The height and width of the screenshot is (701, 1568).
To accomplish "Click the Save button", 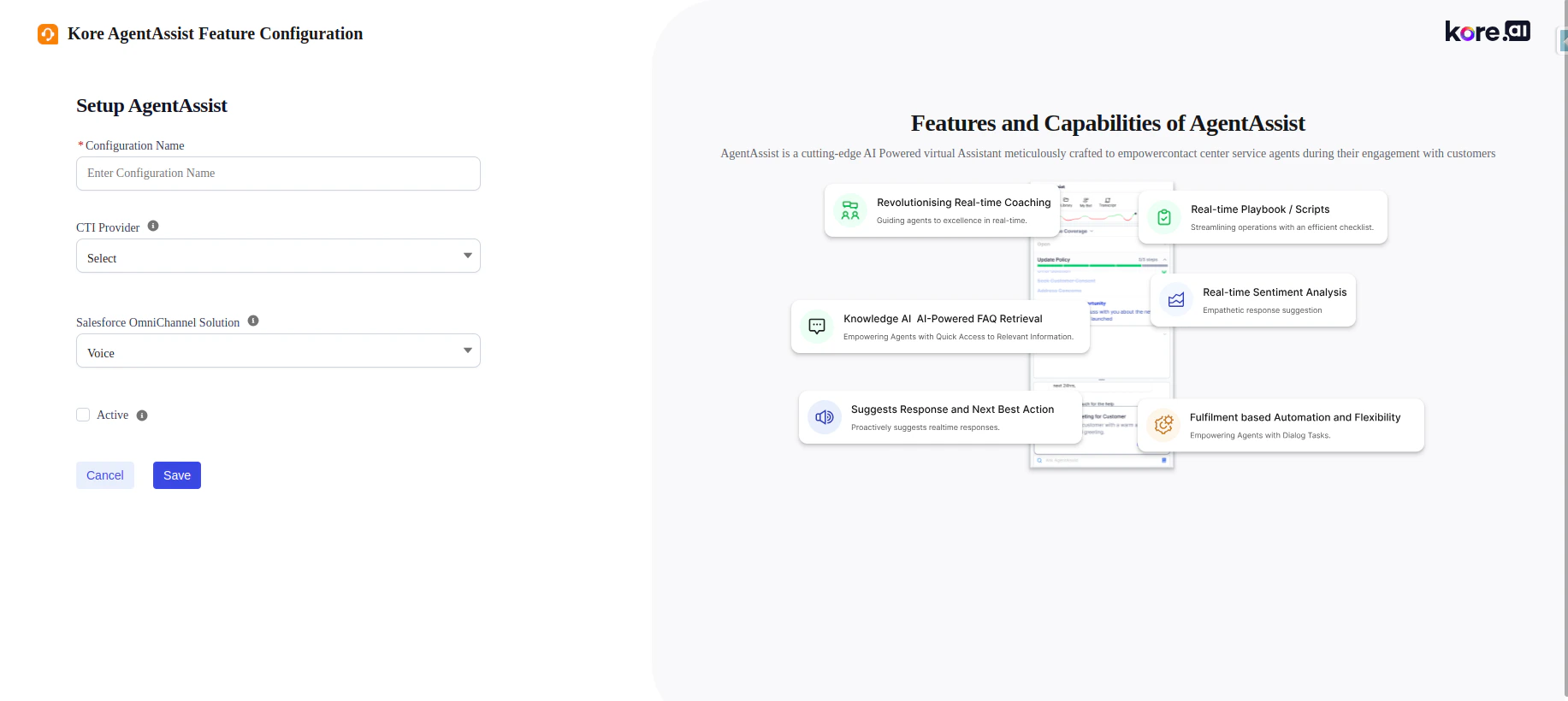I will pos(176,474).
